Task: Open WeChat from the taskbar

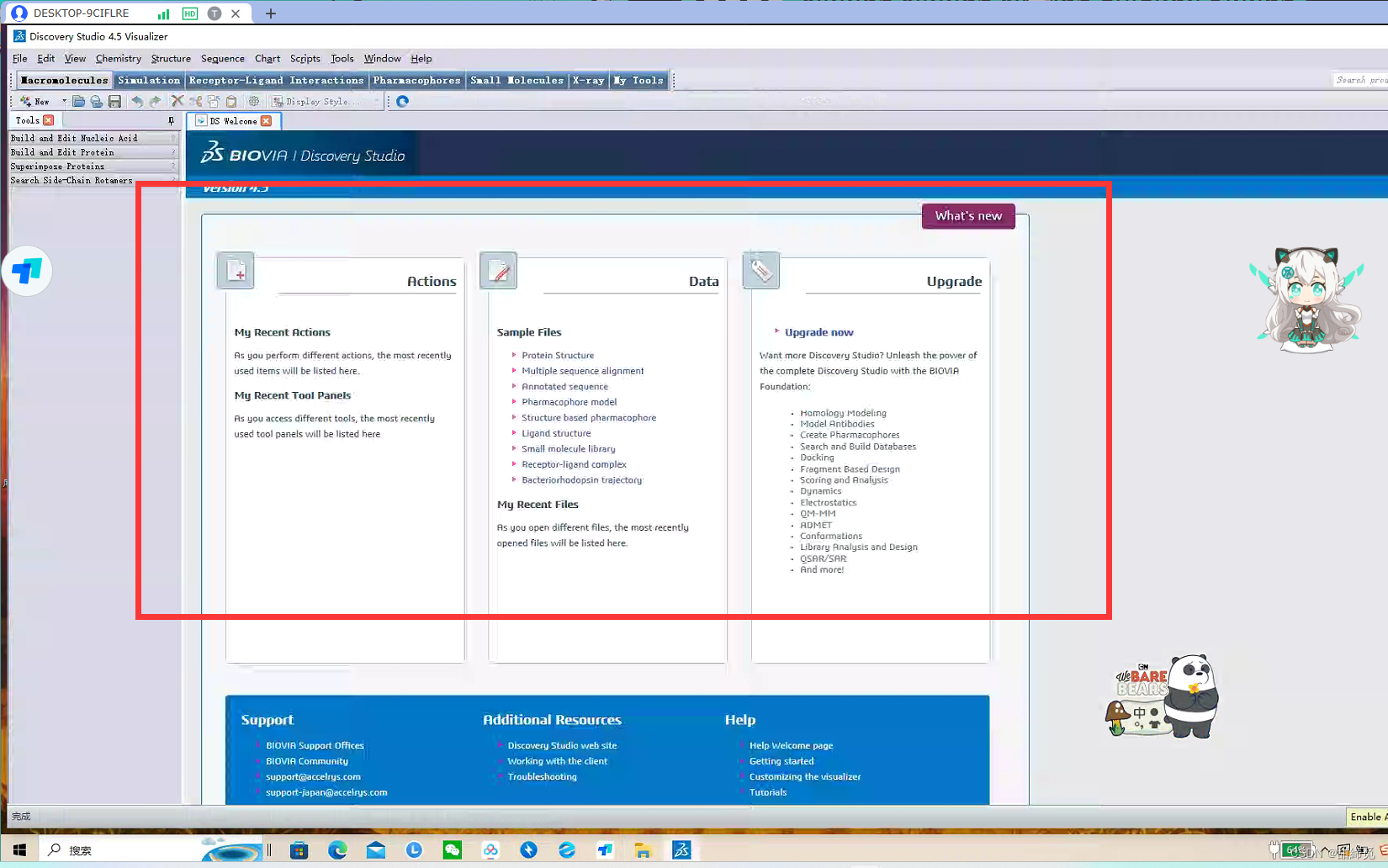Action: (x=453, y=850)
